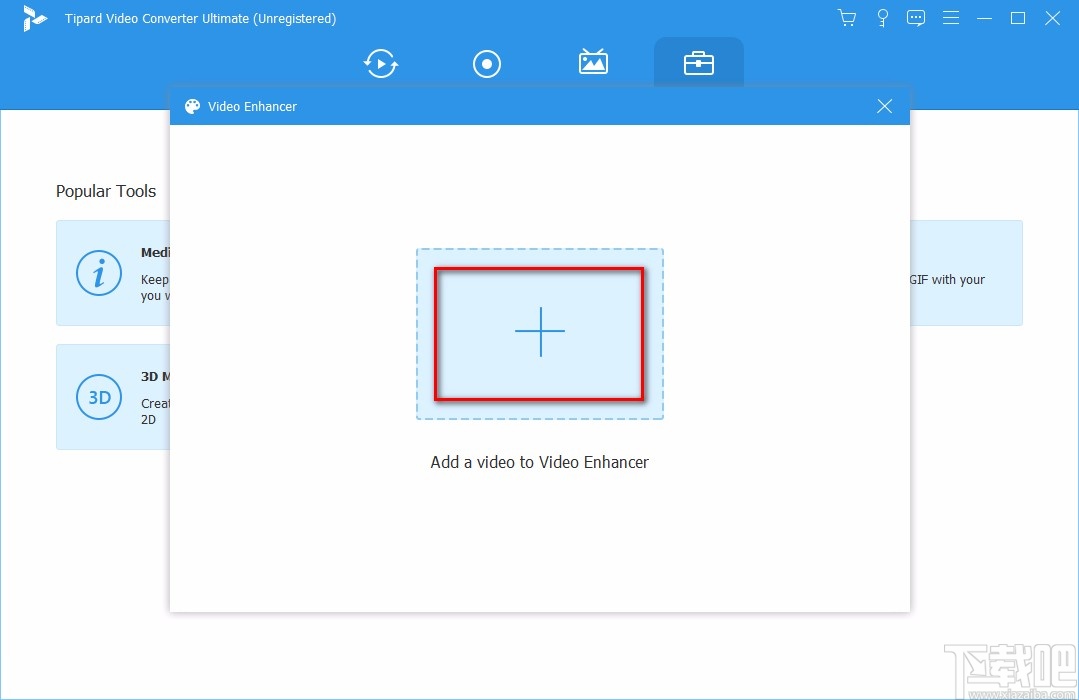
Task: Click the Video Enhancer palette icon
Action: pos(192,106)
